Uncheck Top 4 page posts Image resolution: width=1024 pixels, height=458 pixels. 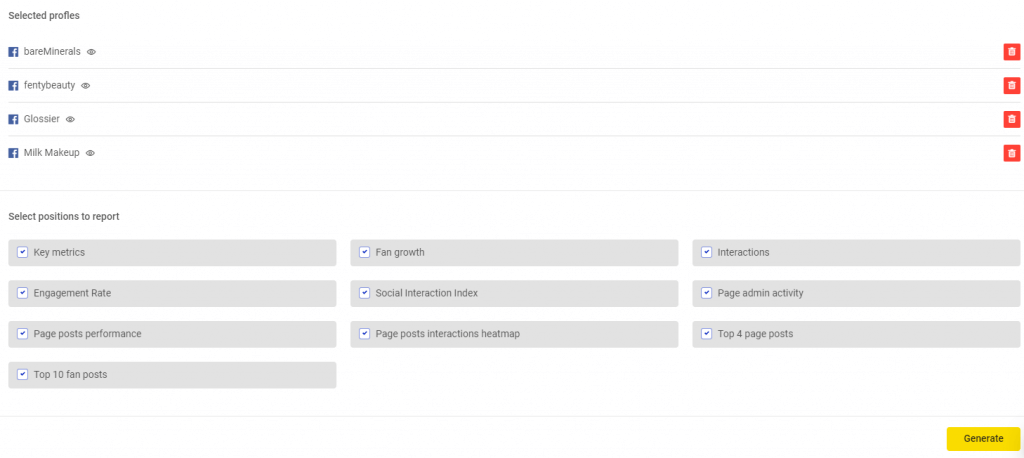706,334
